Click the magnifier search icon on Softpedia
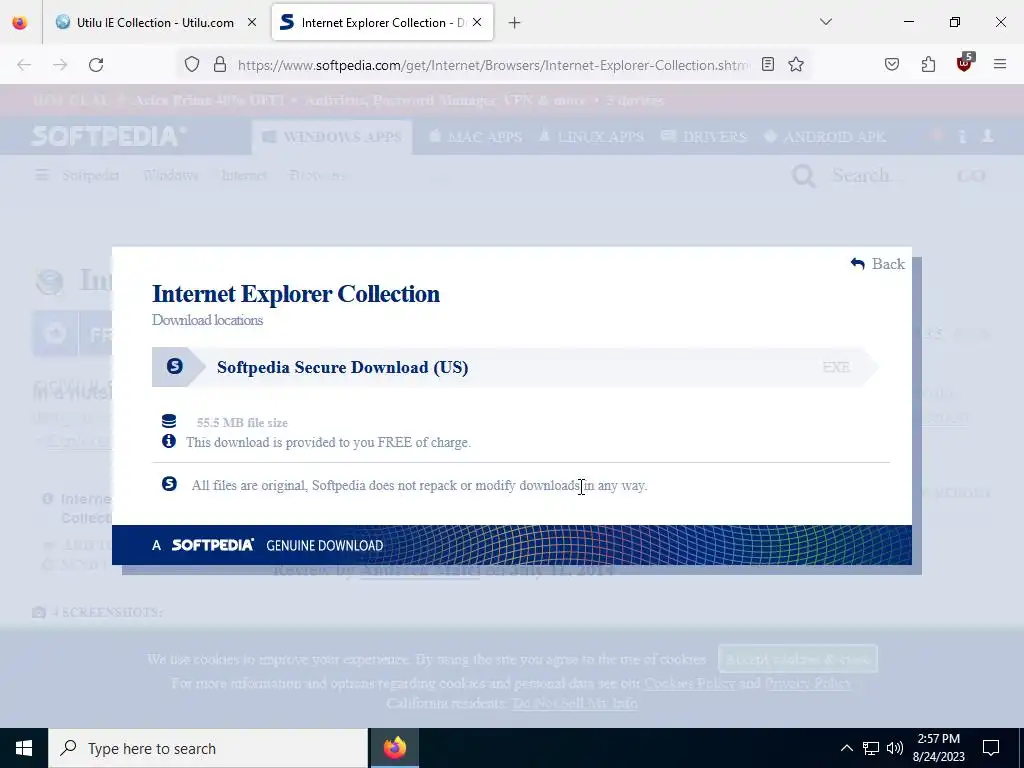 coord(803,176)
